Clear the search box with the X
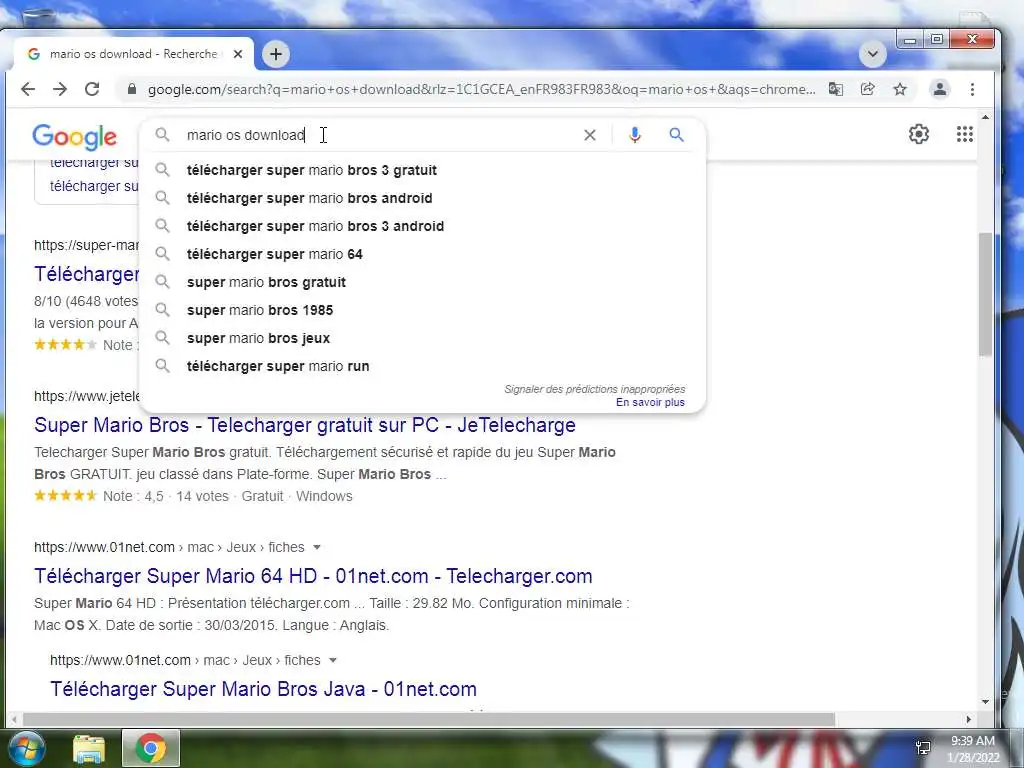 point(590,135)
